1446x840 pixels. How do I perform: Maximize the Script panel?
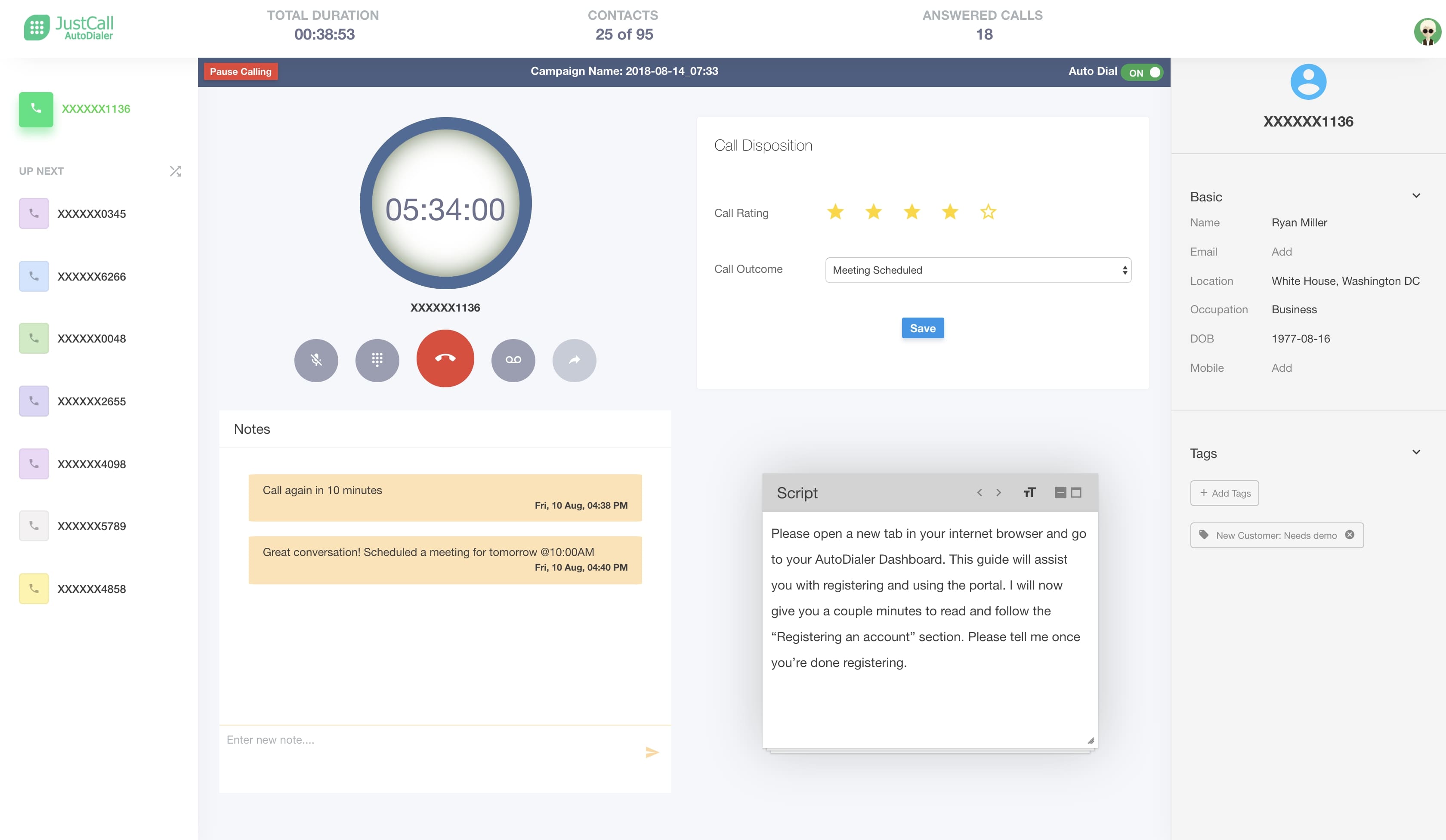coord(1076,492)
